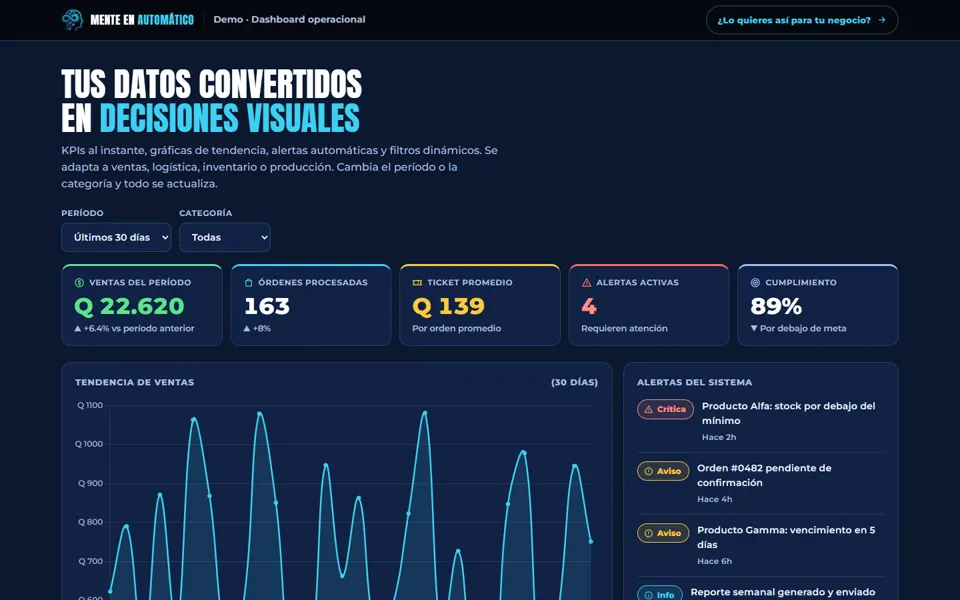Click the (30 DÍAS) chart label
Viewport: 960px width, 600px height.
coord(574,382)
